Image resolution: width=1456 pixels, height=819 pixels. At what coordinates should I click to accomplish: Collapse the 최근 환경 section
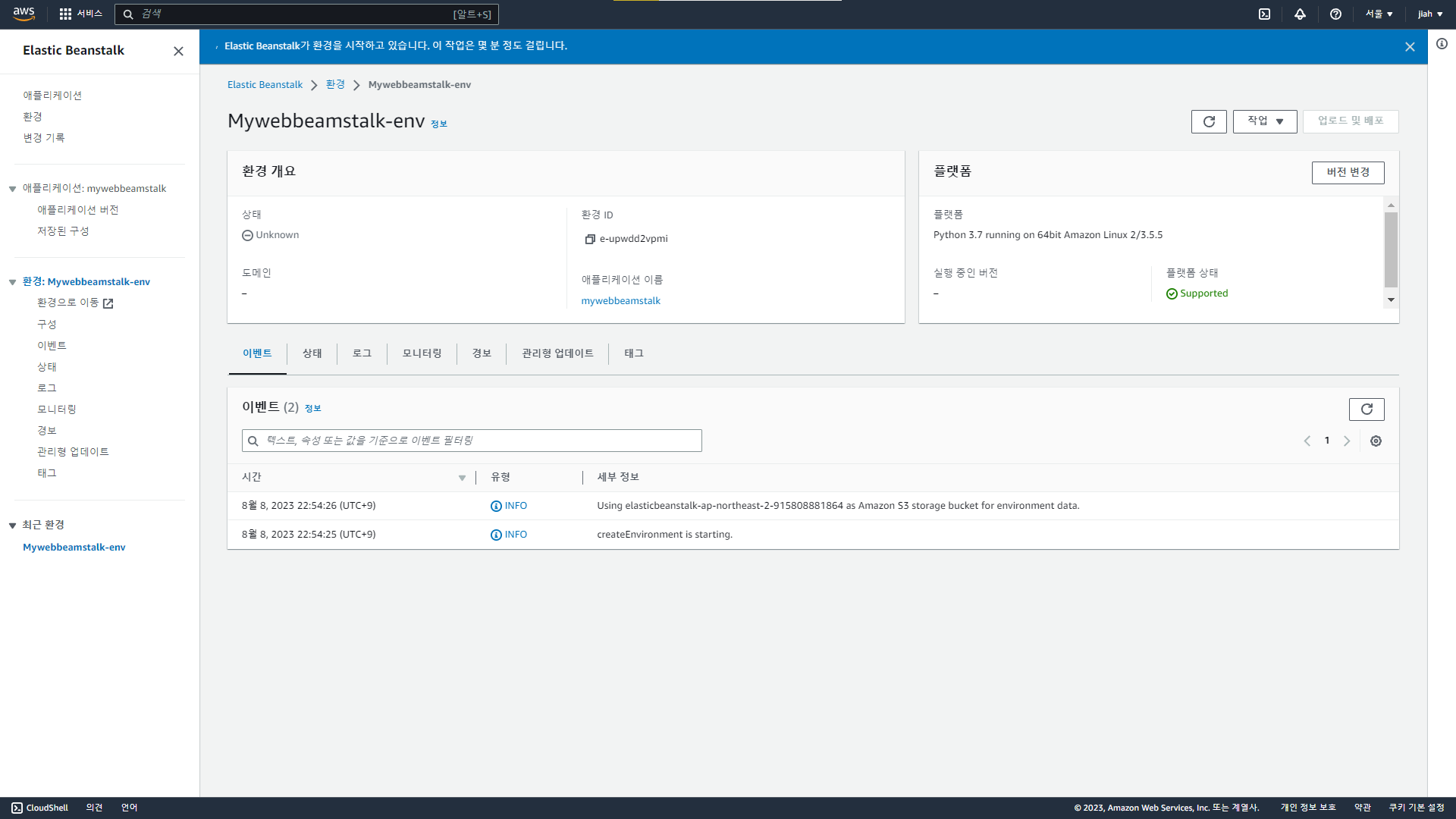point(13,526)
